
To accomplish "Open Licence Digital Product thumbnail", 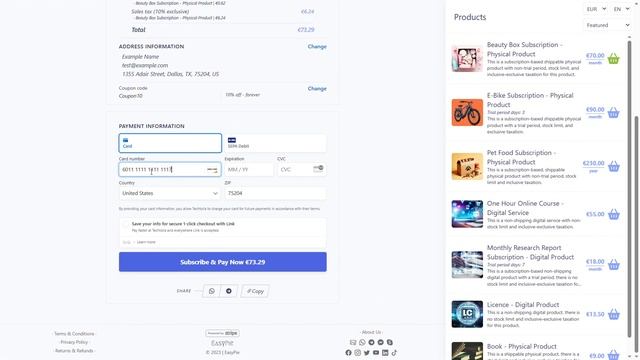I will pyautogui.click(x=467, y=314).
